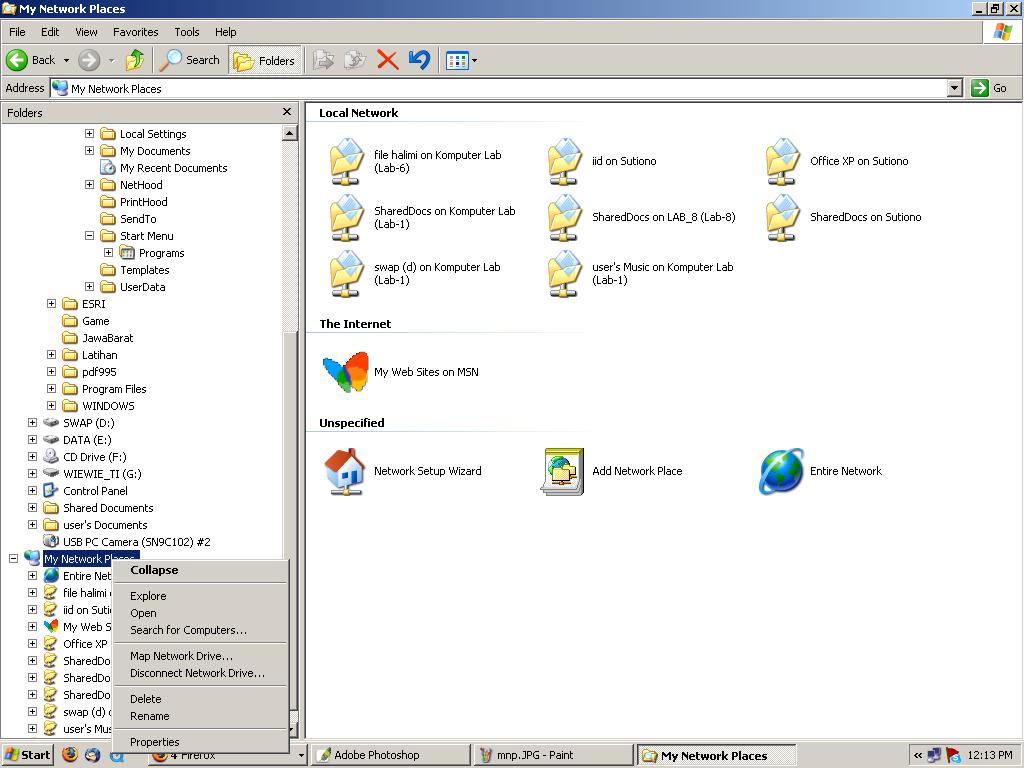Screen dimensions: 1024x768
Task: Click the Folders pane scroll-up arrow
Action: point(289,133)
